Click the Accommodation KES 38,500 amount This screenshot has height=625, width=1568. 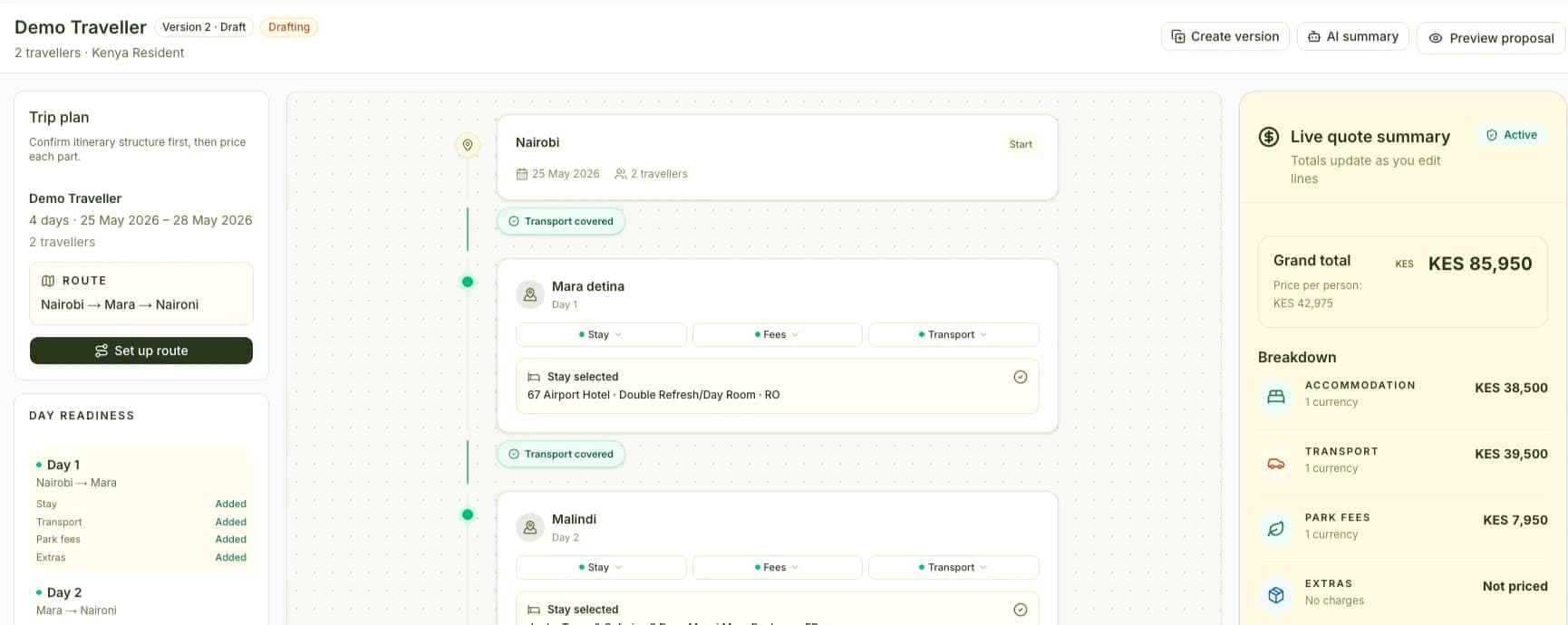point(1511,388)
